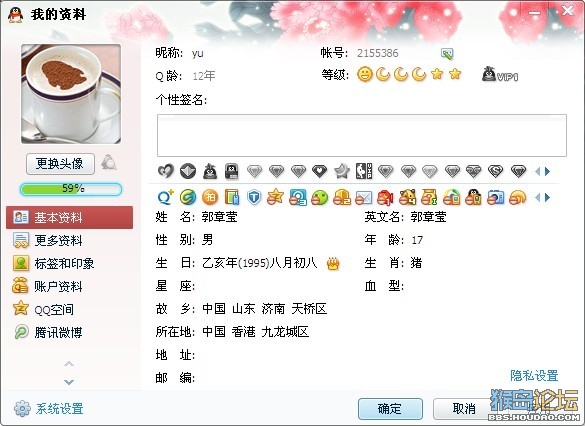Image resolution: width=585 pixels, height=426 pixels.
Task: Click the edit account icon beside 2155386
Action: (447, 54)
